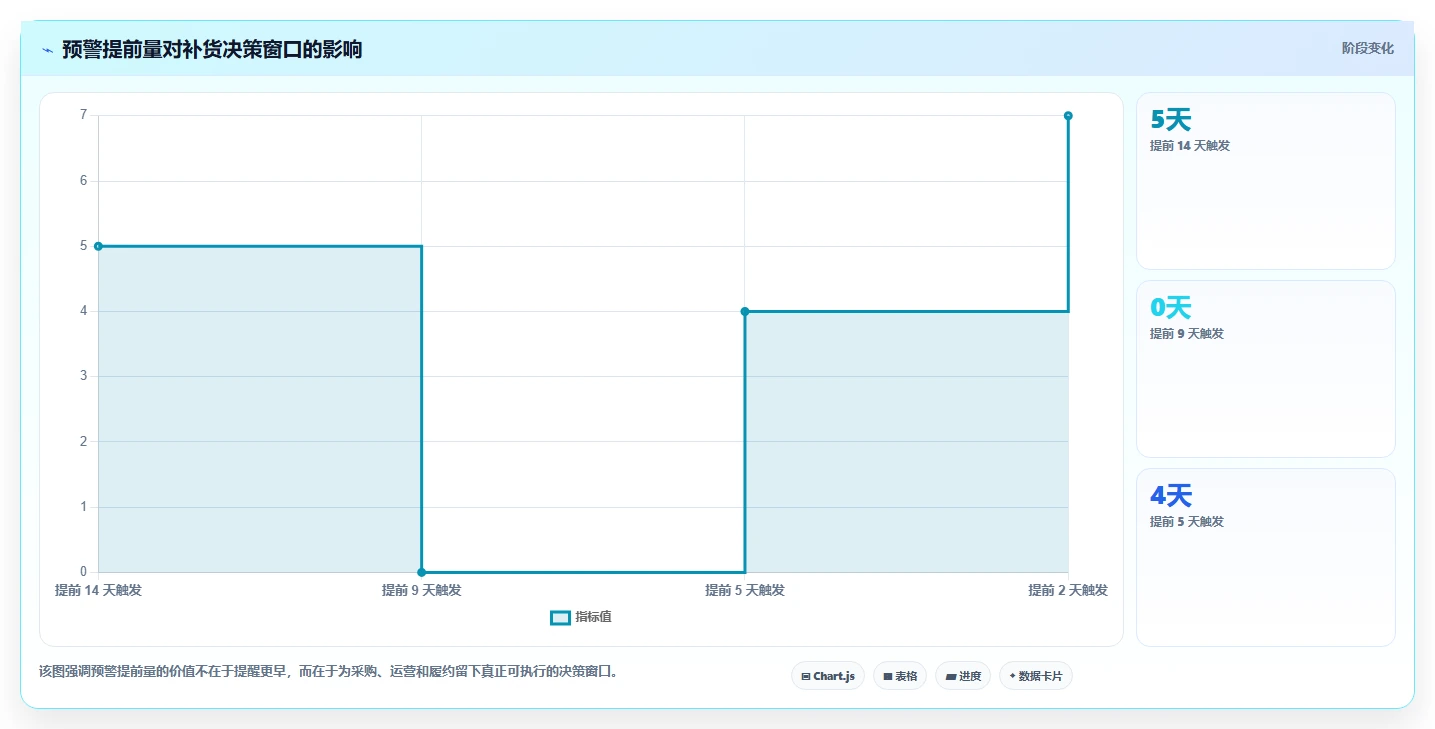Click the data point at 提前 14 天触发
Image resolution: width=1435 pixels, height=729 pixels.
tap(98, 246)
